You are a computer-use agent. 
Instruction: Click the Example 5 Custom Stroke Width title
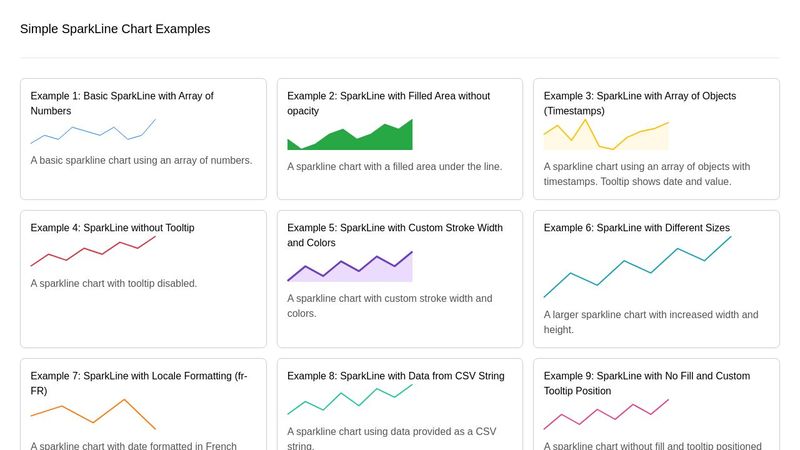click(x=395, y=235)
